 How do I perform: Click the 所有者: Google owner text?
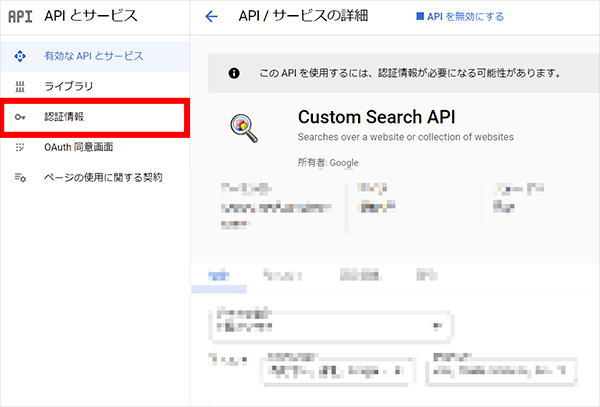328,163
